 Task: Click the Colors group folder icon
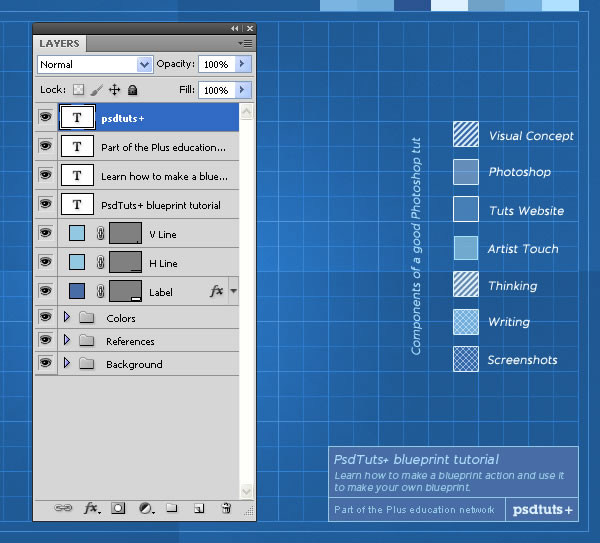click(x=86, y=317)
